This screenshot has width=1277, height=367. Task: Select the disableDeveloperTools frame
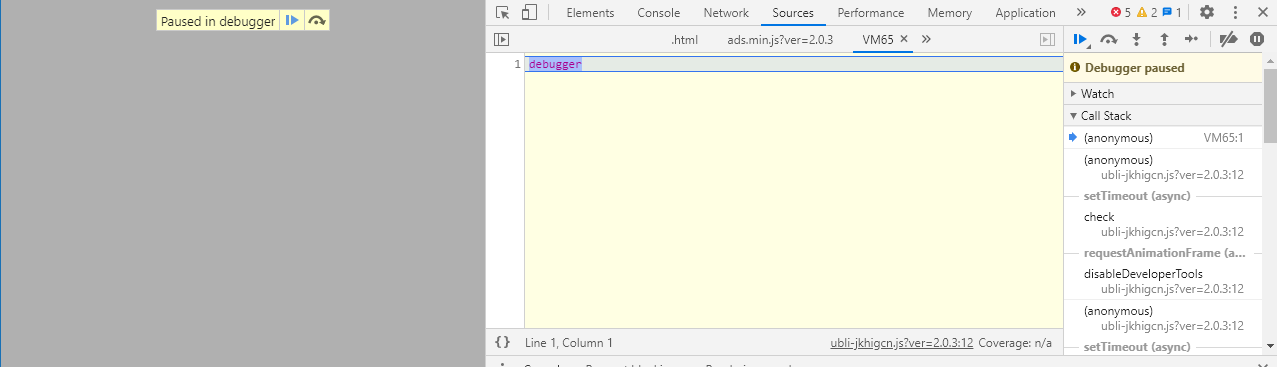click(1164, 281)
